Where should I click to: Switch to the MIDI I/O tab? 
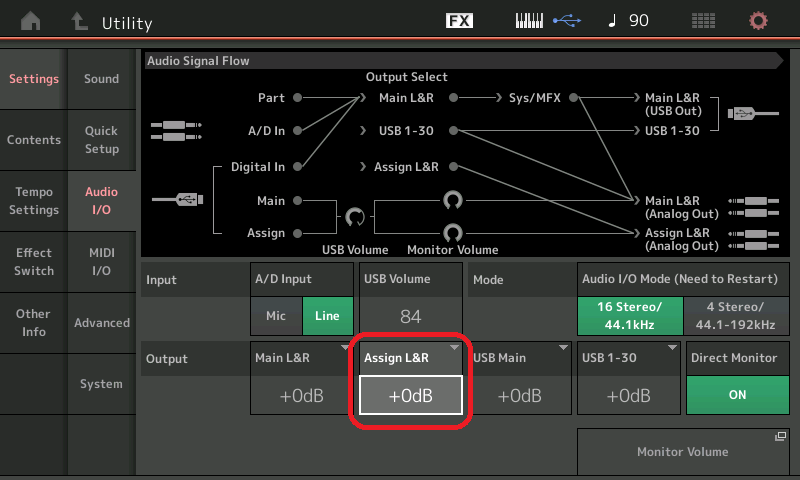point(101,262)
